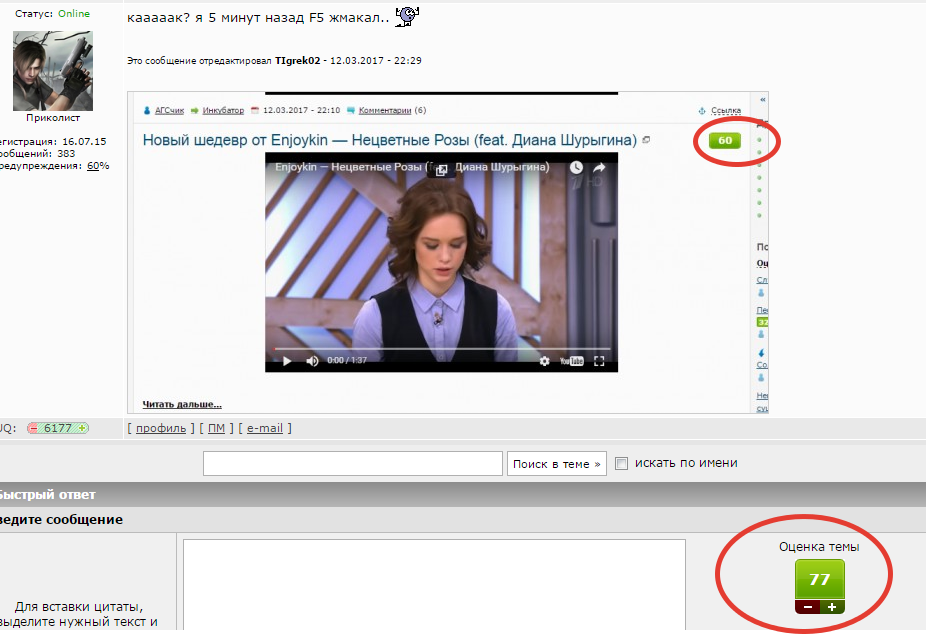
Task: Click the topic search text field
Action: pos(353,463)
